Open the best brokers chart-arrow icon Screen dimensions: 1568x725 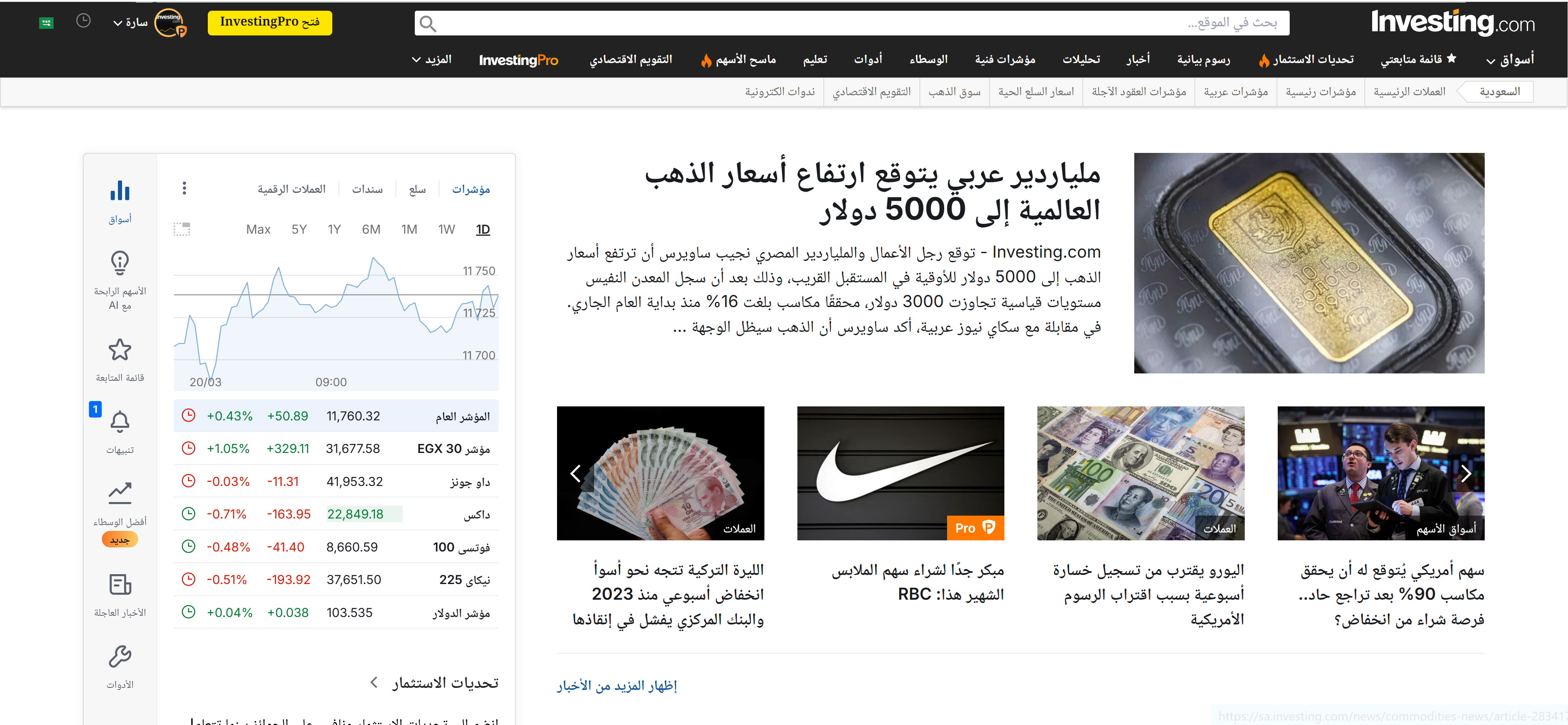click(120, 493)
